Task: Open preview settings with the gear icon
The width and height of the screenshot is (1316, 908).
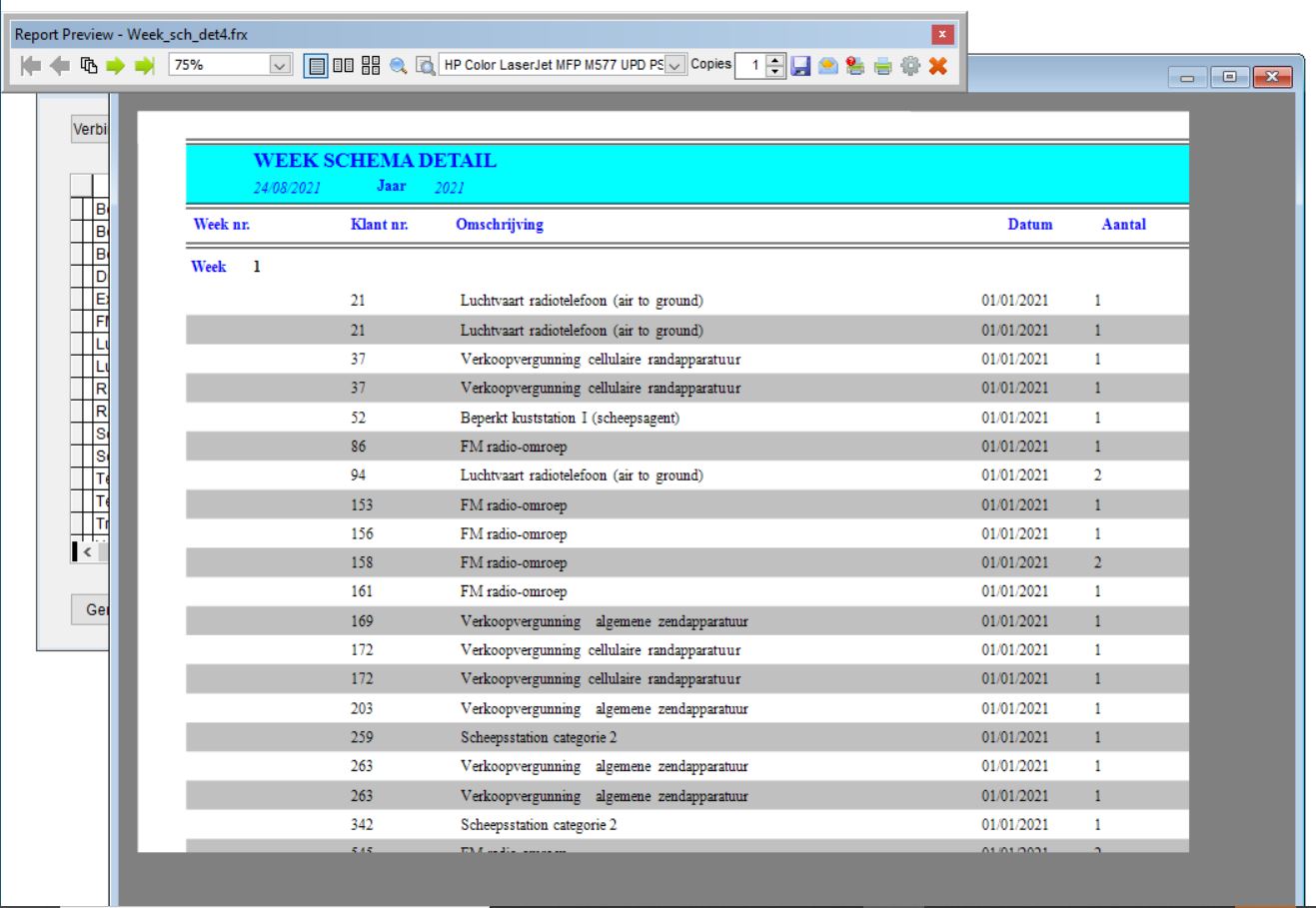Action: coord(909,66)
